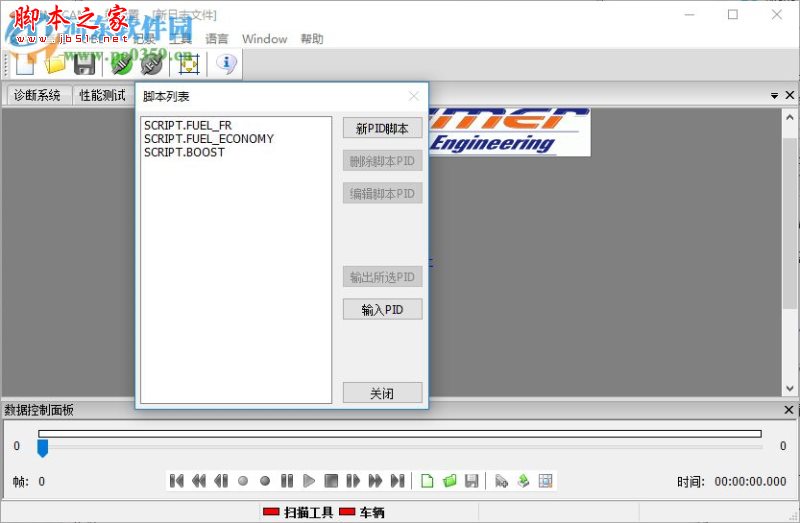This screenshot has width=800, height=523.
Task: Click the main scrollbar up arrow
Action: pyautogui.click(x=790, y=117)
